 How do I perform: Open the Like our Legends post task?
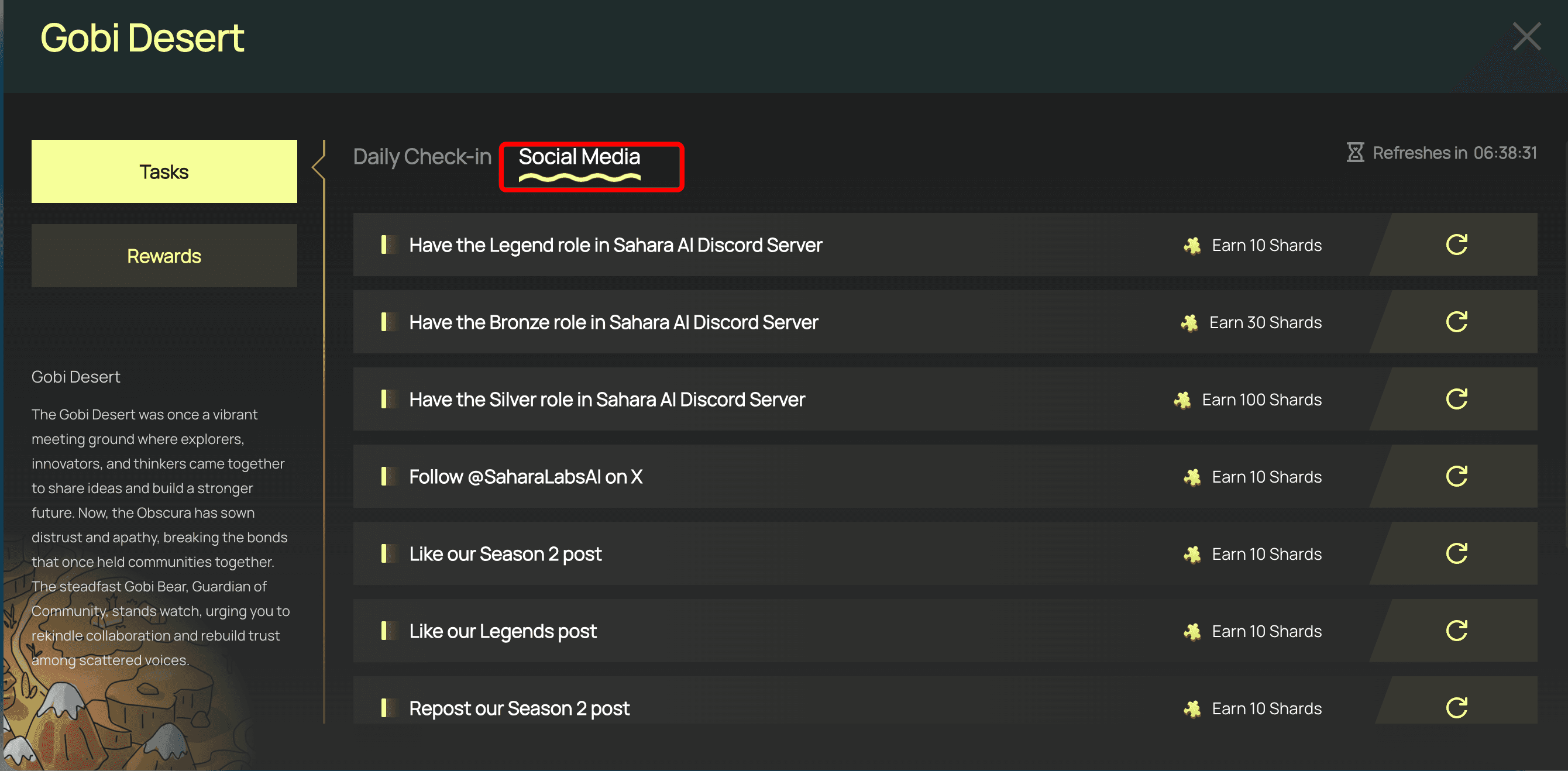pos(945,631)
